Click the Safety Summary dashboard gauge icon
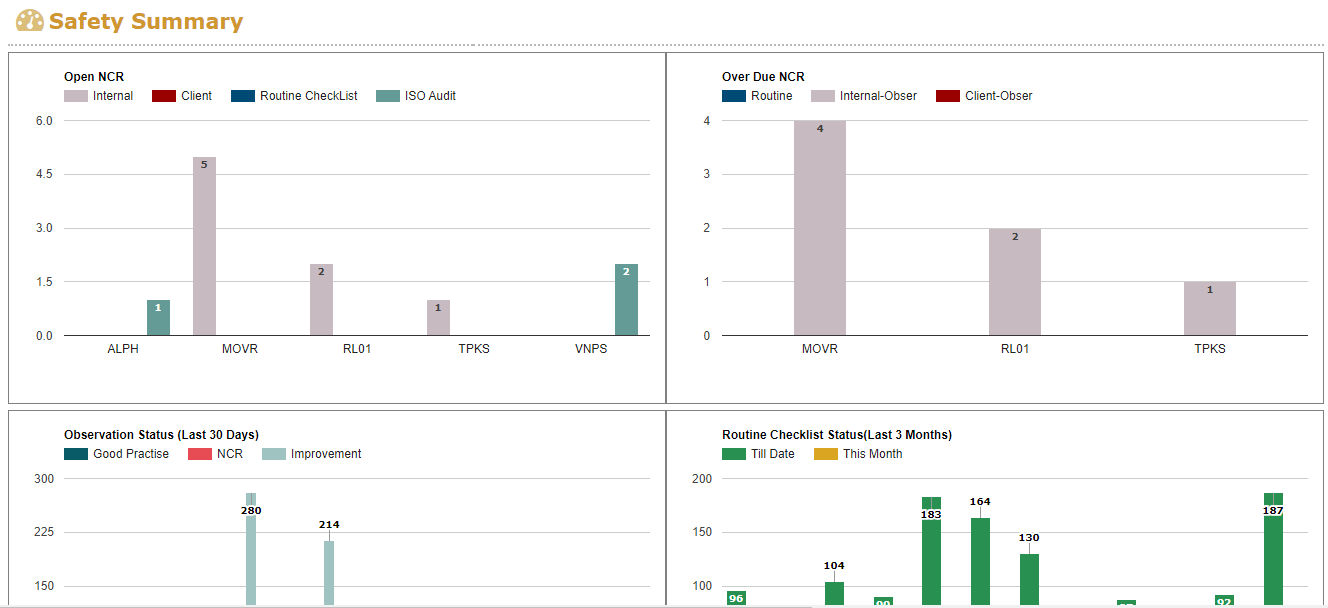Viewport: 1328px width, 608px height. click(30, 21)
